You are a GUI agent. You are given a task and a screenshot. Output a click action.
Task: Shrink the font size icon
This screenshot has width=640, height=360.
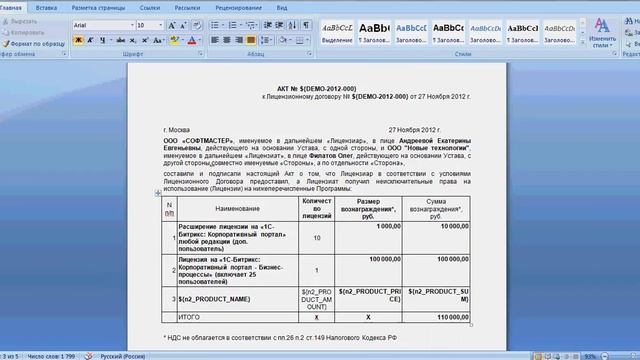tap(183, 25)
